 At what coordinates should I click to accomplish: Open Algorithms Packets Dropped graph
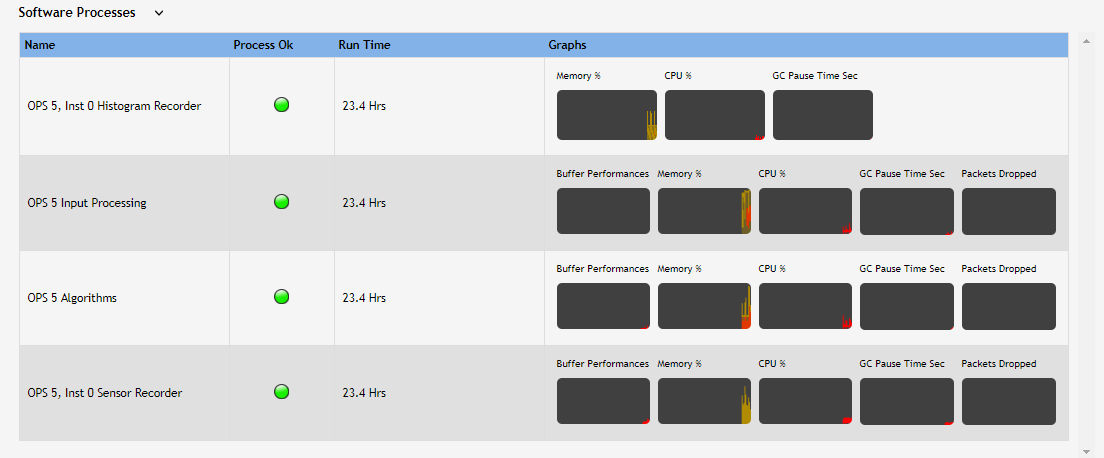[x=1008, y=306]
